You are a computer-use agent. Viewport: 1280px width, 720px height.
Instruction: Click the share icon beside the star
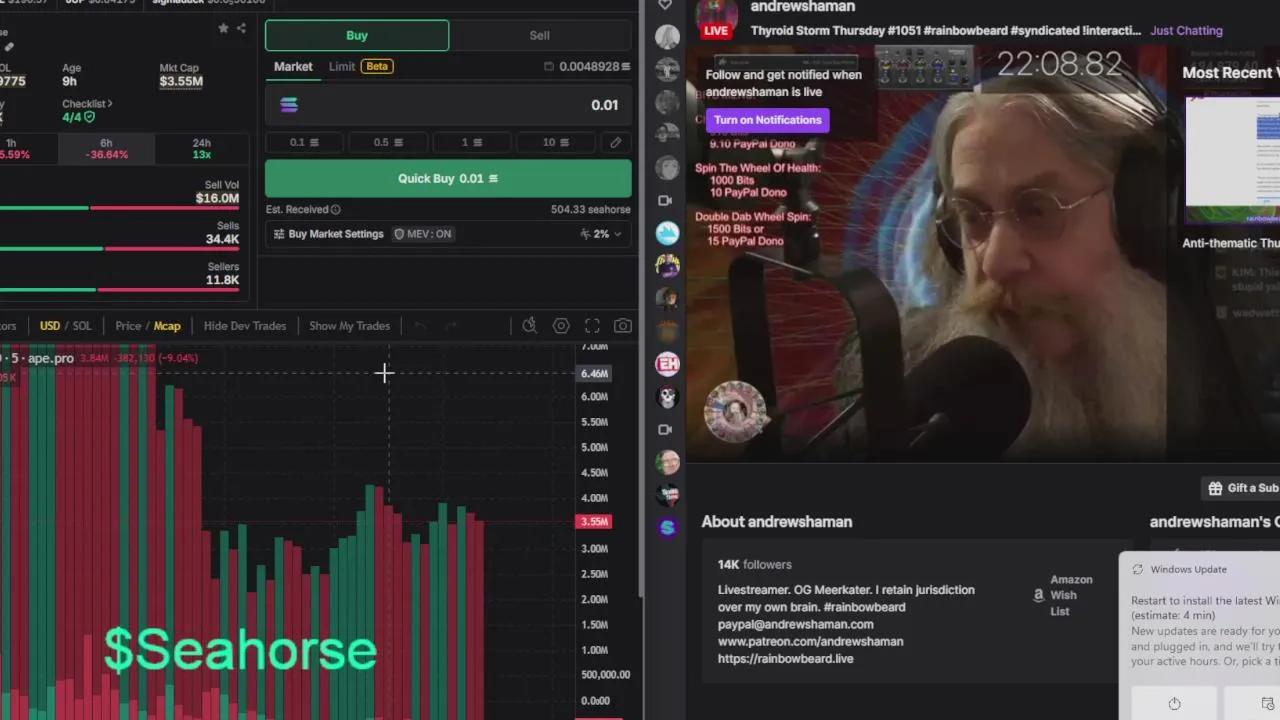(241, 28)
